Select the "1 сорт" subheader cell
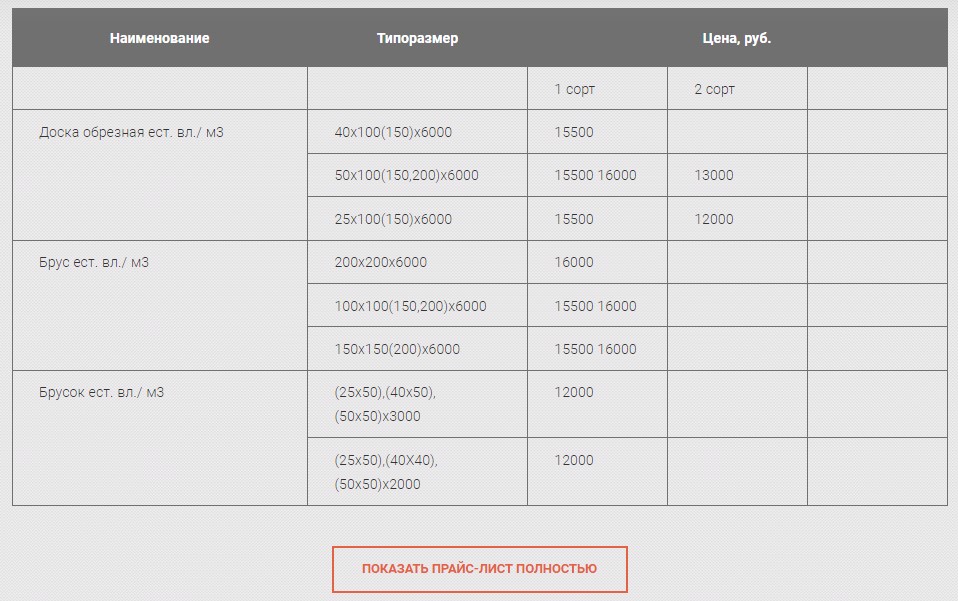 coord(575,89)
